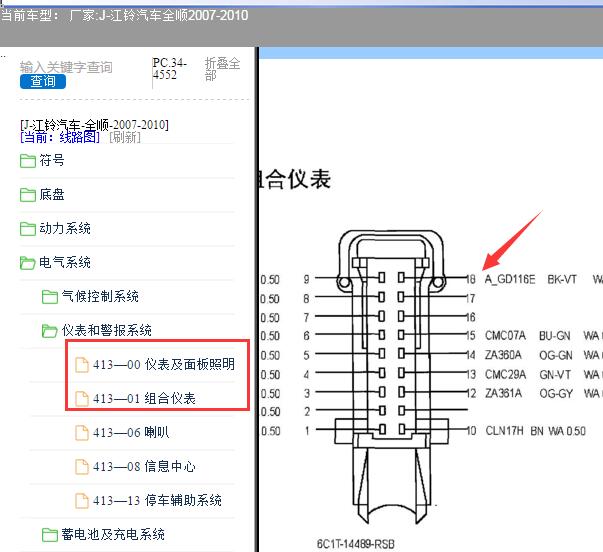The width and height of the screenshot is (603, 552).
Task: Open 413—08 信息中心 document
Action: pyautogui.click(x=144, y=466)
